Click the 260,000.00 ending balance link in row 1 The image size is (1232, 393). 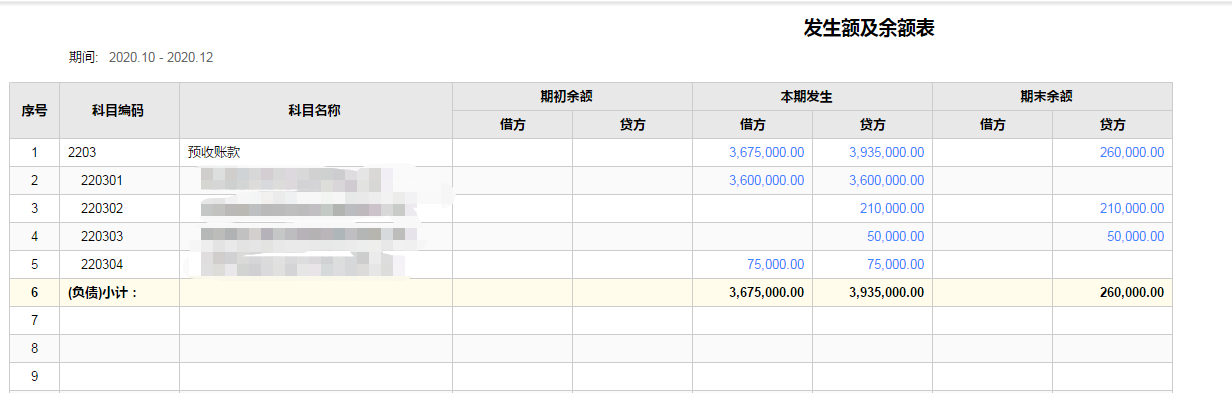[x=1131, y=153]
